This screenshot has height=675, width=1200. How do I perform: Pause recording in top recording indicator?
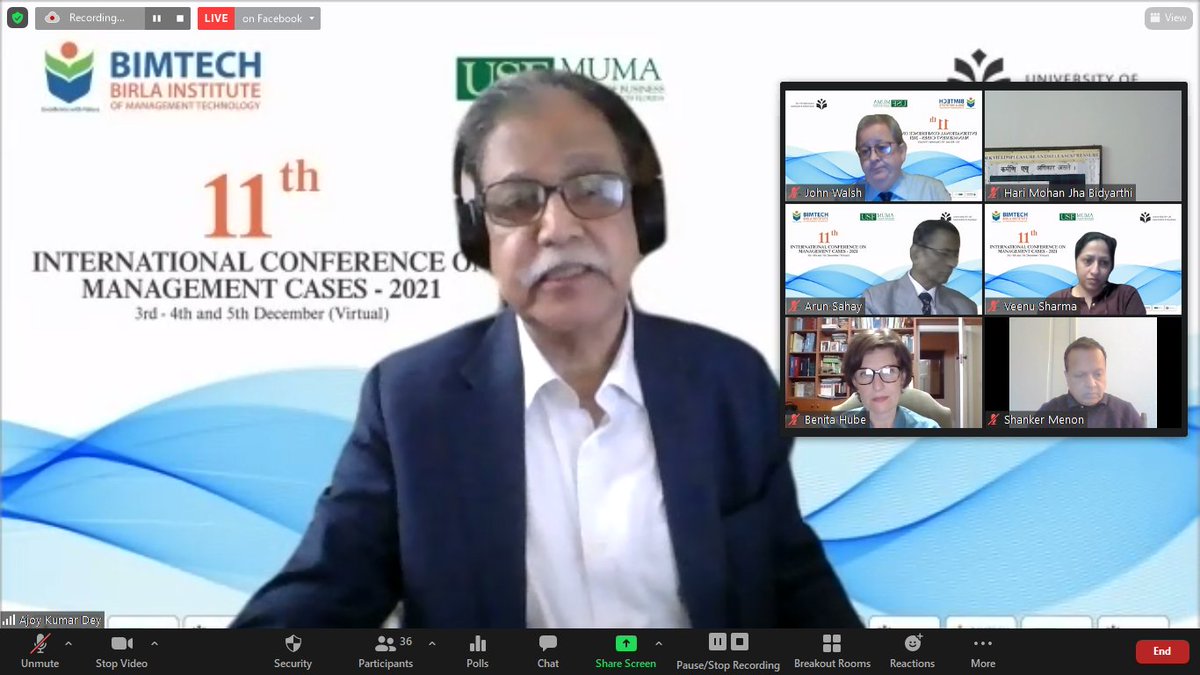(x=157, y=18)
